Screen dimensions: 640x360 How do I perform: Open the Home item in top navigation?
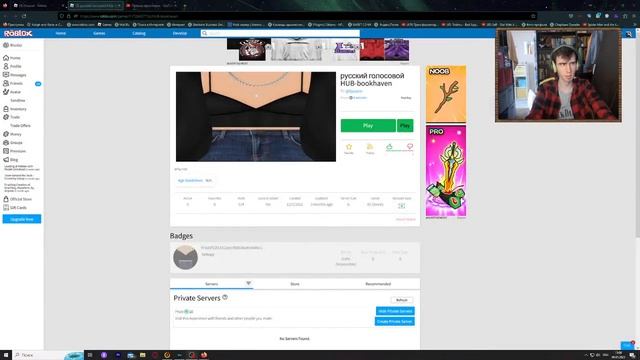61,33
